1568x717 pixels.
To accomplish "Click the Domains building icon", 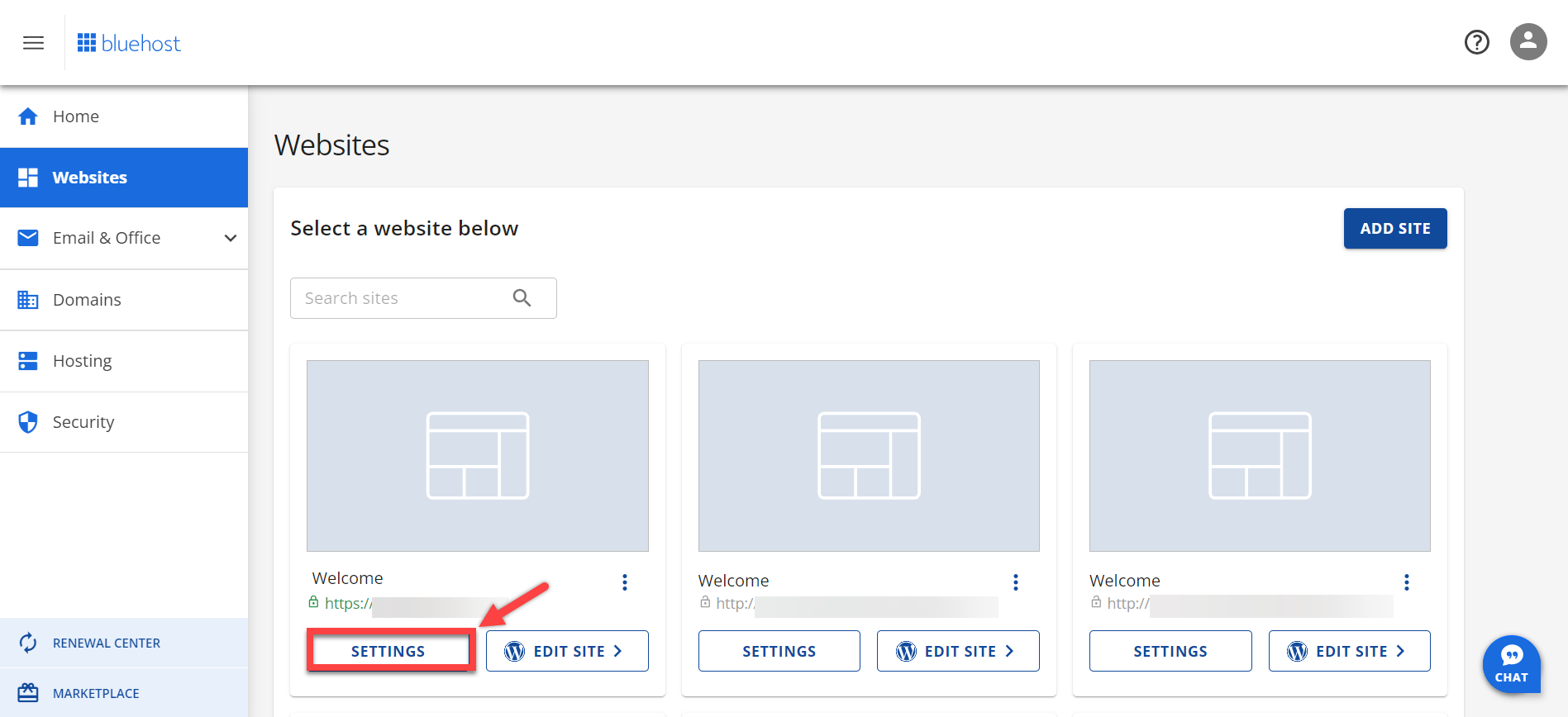I will click(x=28, y=300).
